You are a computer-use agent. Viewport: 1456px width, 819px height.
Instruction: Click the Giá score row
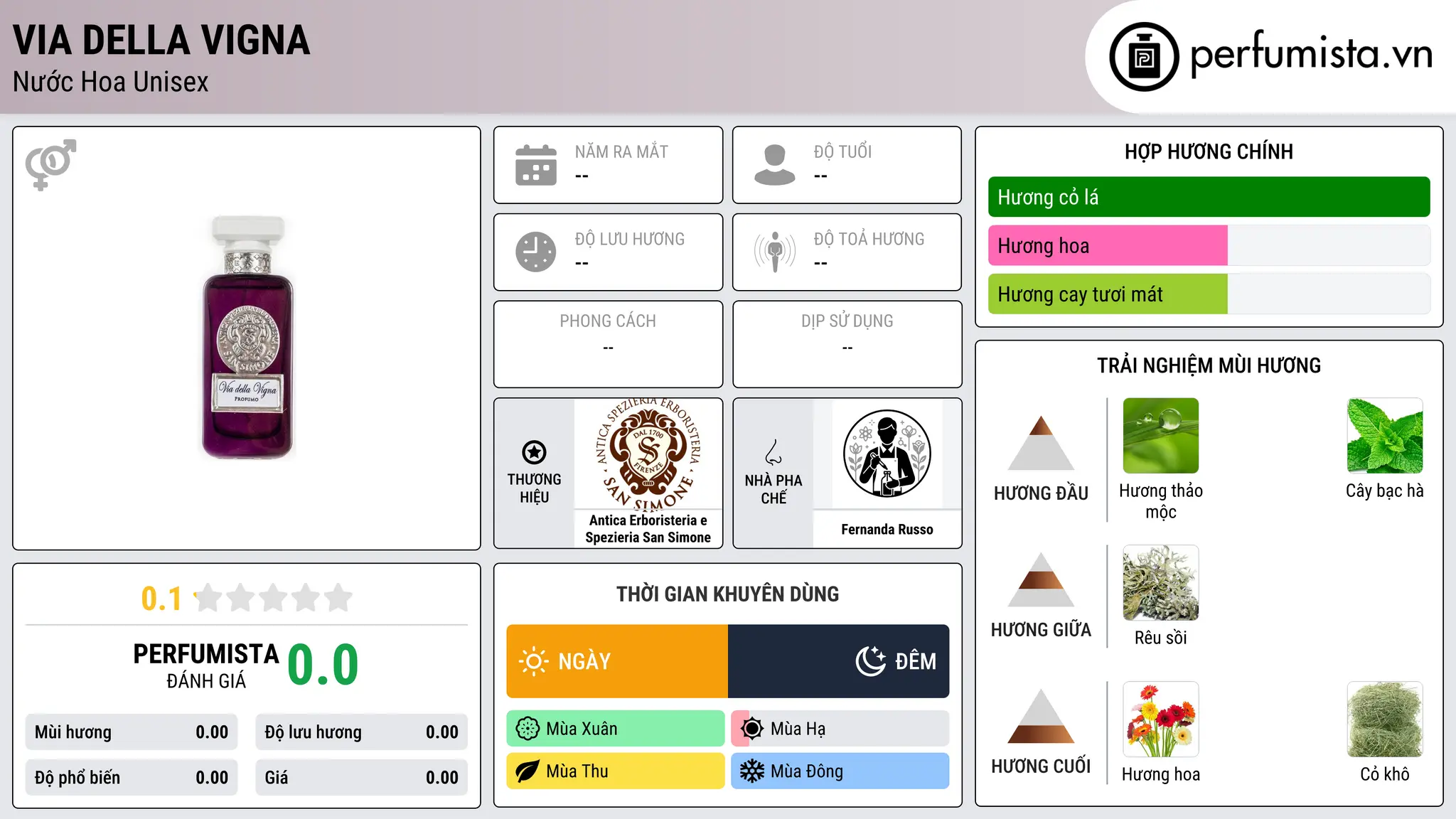pyautogui.click(x=362, y=778)
